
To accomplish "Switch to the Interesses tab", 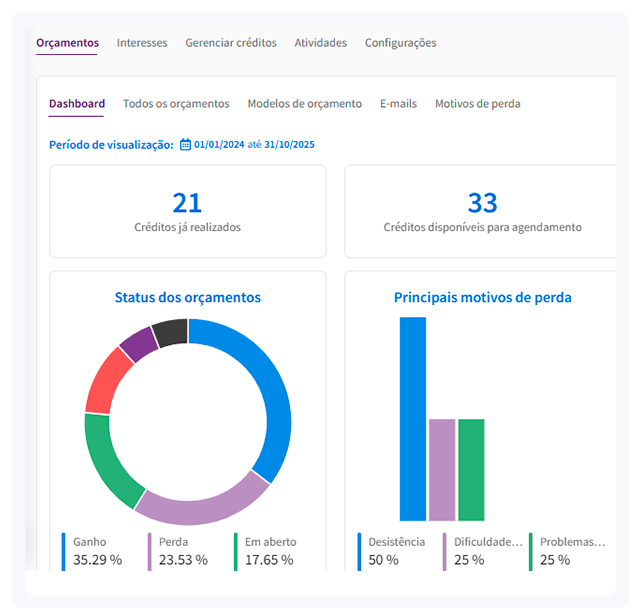I will 142,43.
